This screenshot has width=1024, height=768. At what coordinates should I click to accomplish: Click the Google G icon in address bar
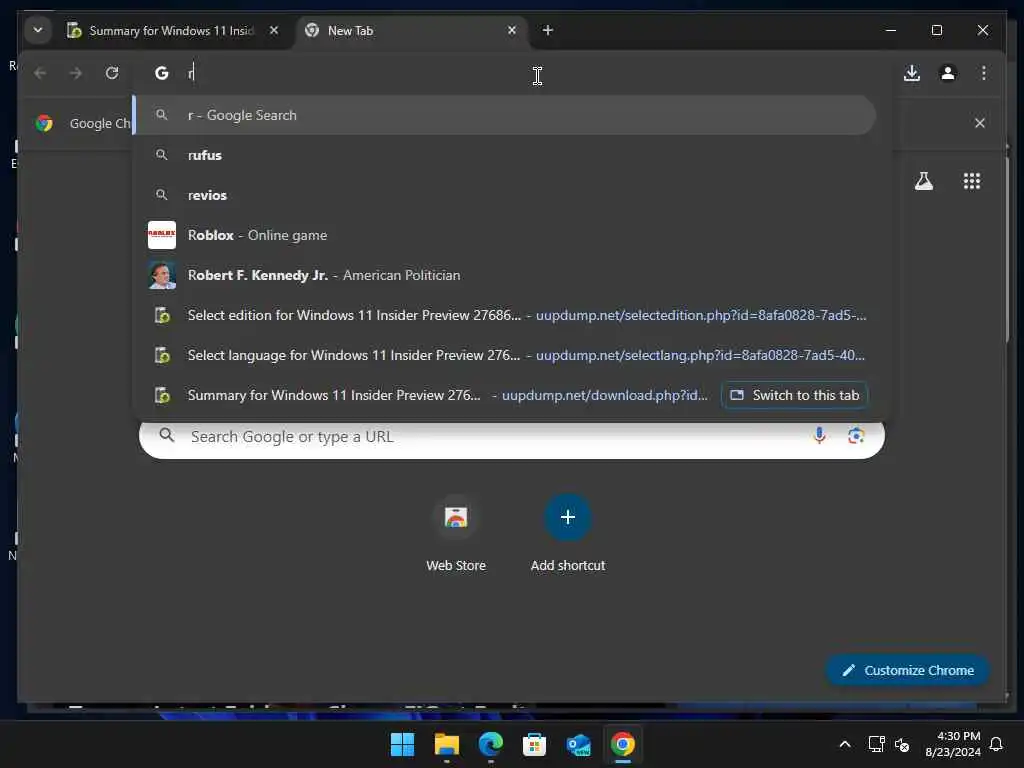coord(161,73)
